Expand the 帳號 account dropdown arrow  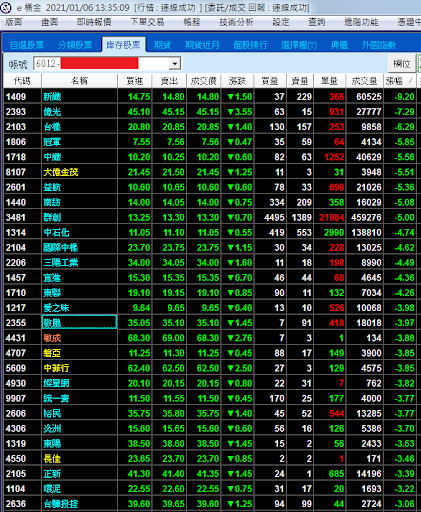(x=174, y=63)
